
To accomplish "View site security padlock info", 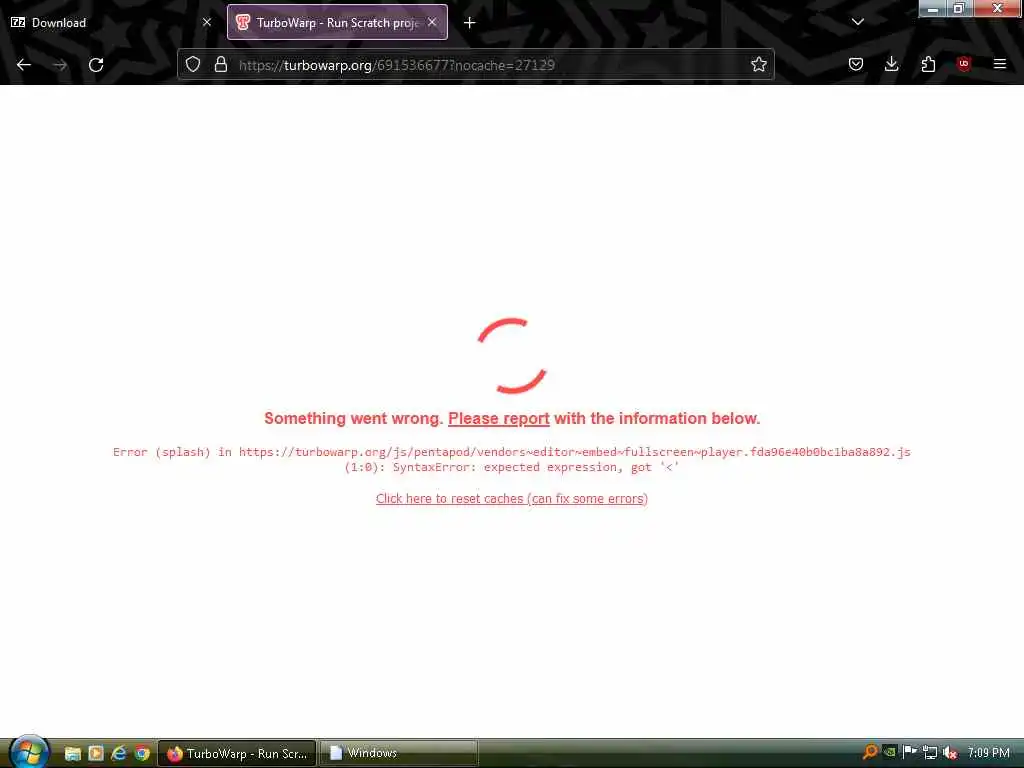I will (221, 64).
